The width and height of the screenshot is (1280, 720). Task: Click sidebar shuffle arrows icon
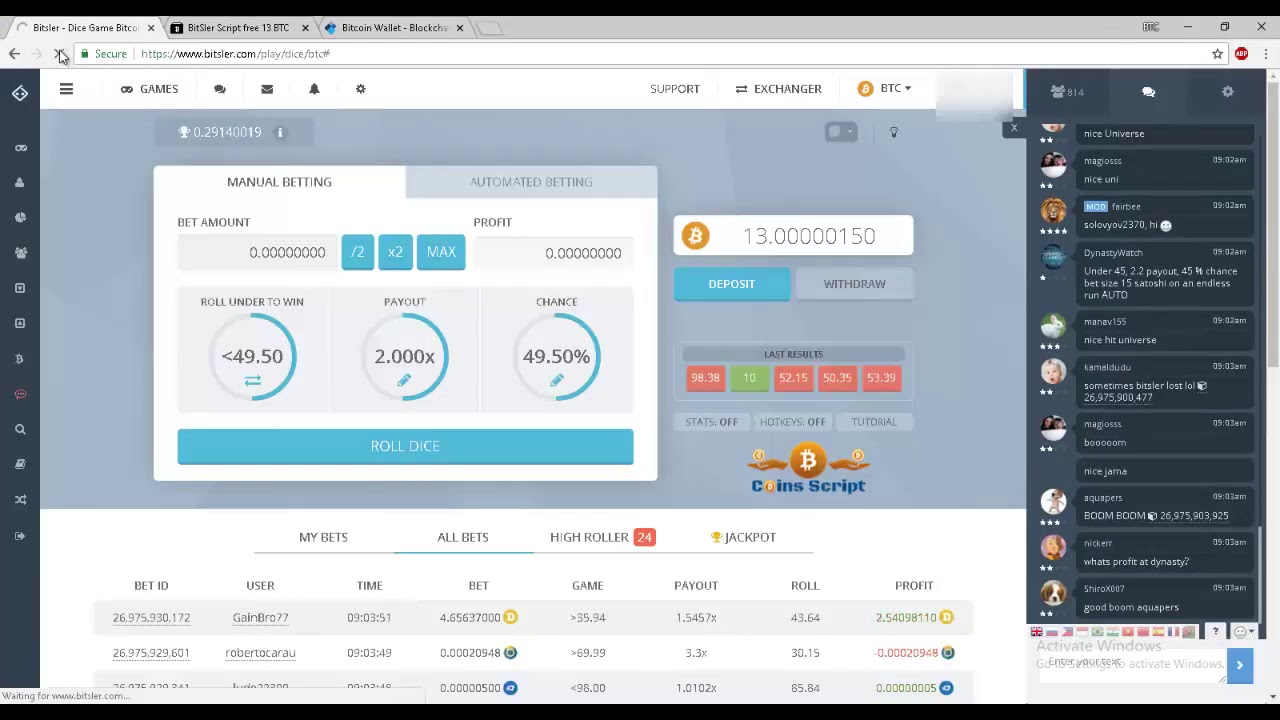coord(20,500)
